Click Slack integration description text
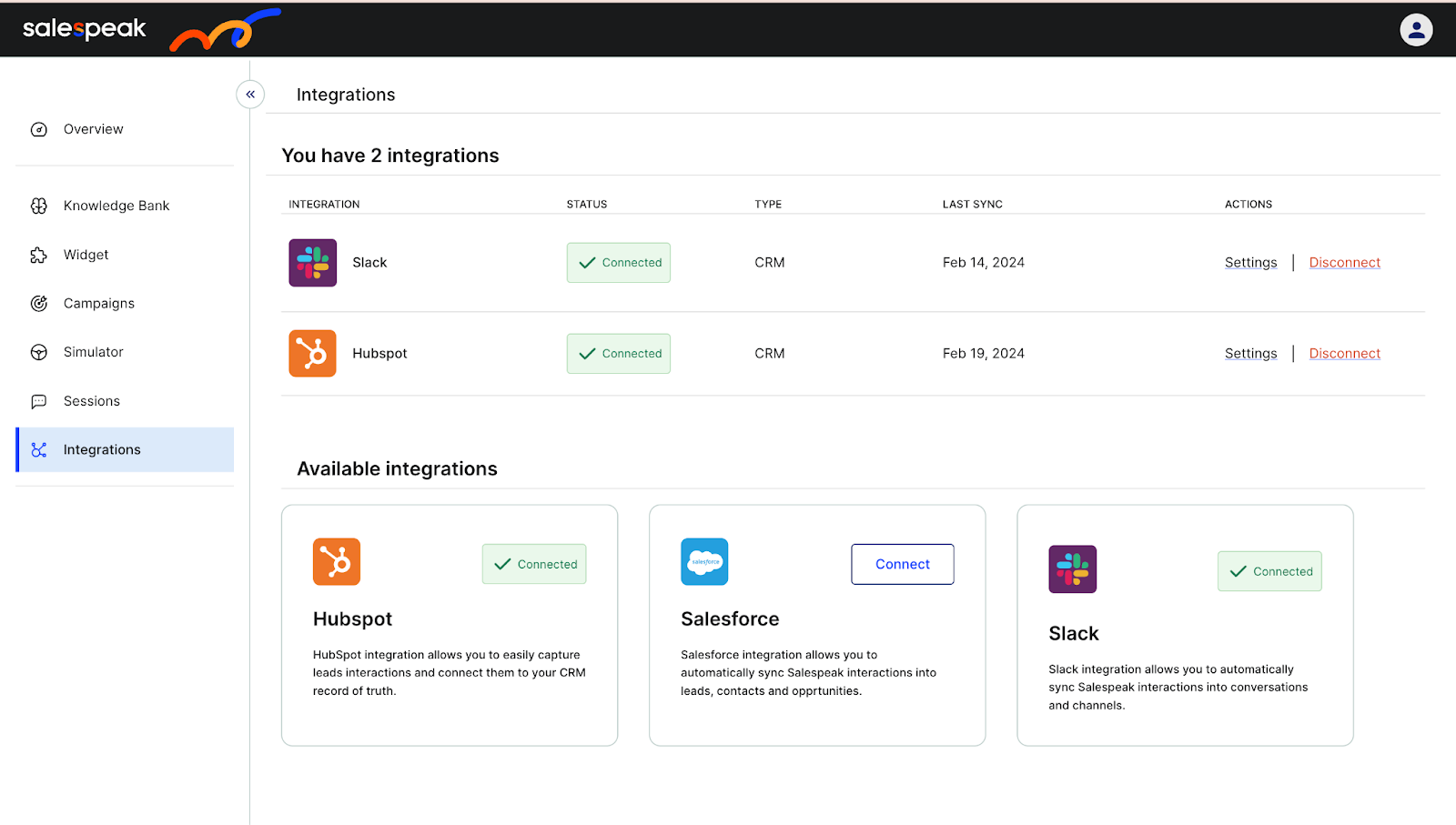The height and width of the screenshot is (825, 1456). pos(1178,687)
